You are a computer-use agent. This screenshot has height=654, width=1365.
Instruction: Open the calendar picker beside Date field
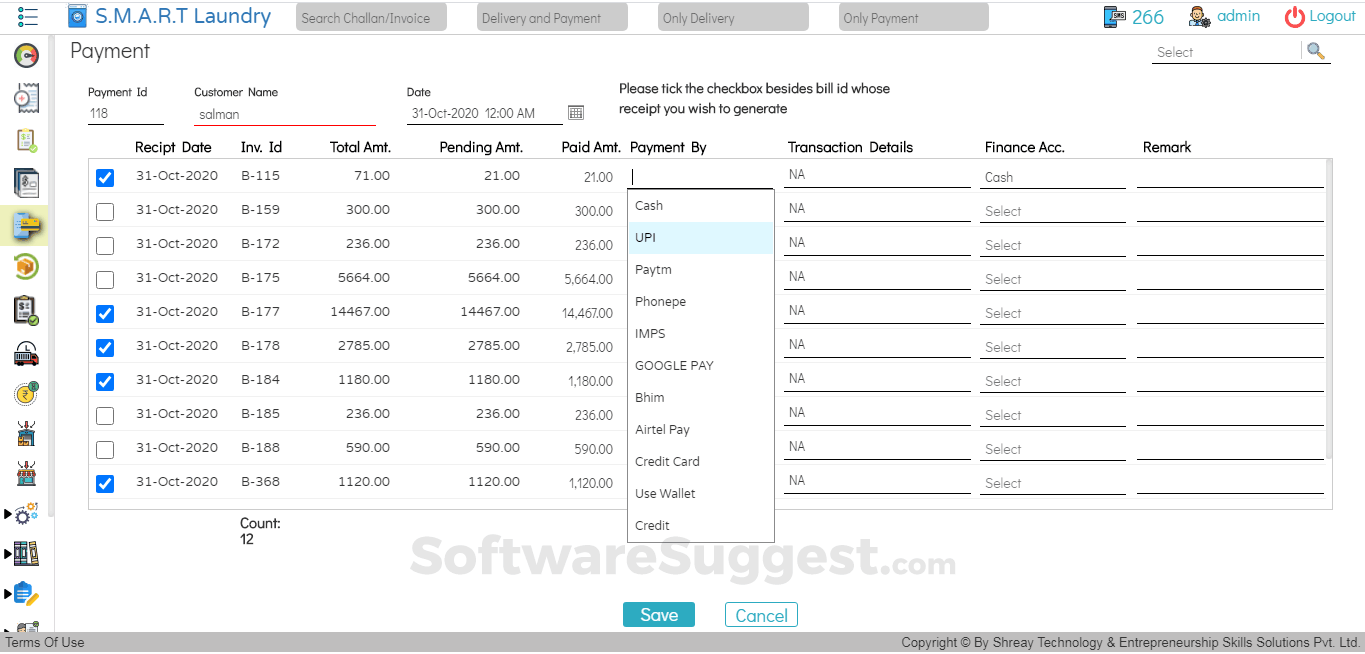[576, 113]
